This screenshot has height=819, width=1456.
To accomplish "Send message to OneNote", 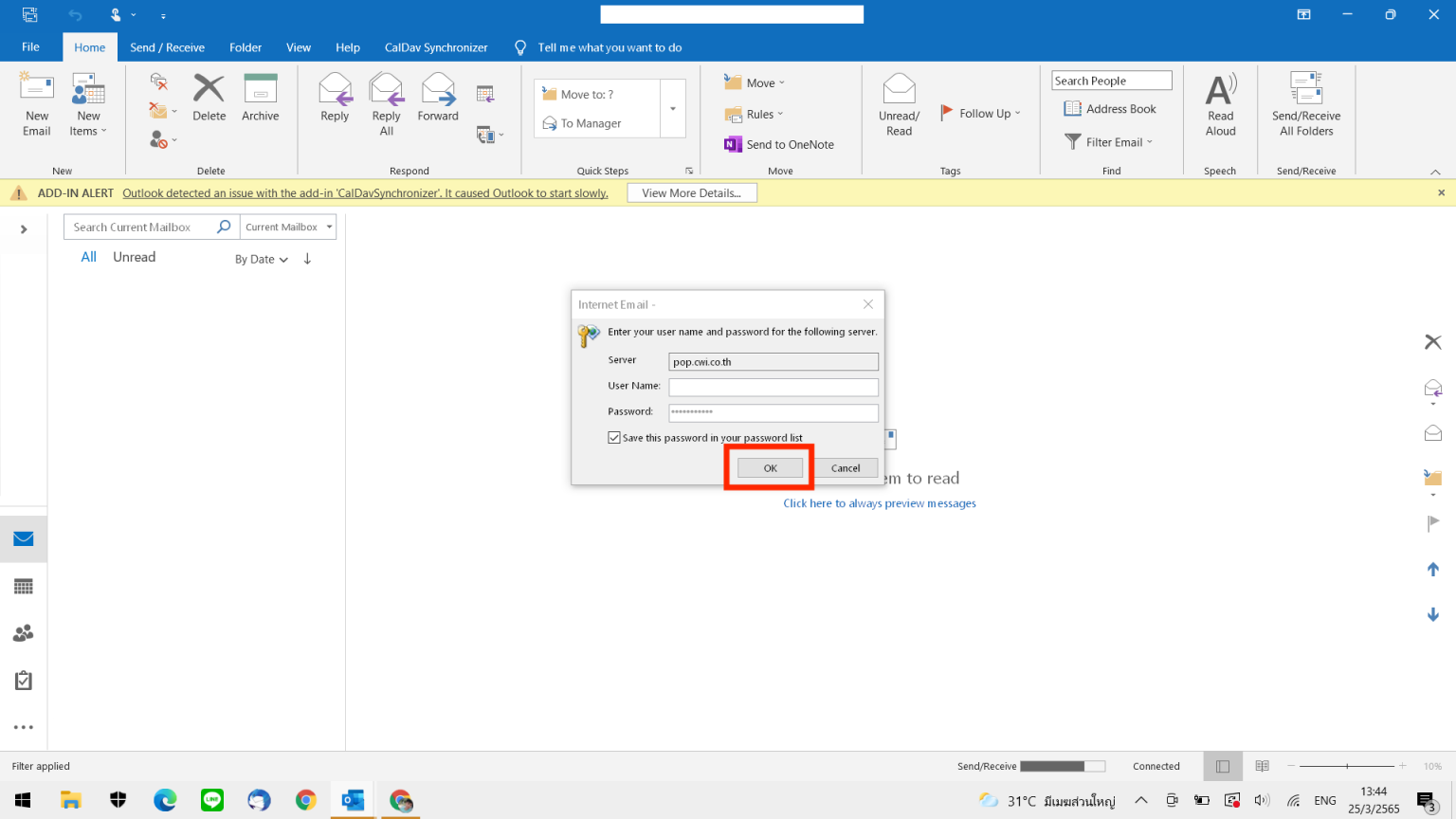I will [779, 144].
